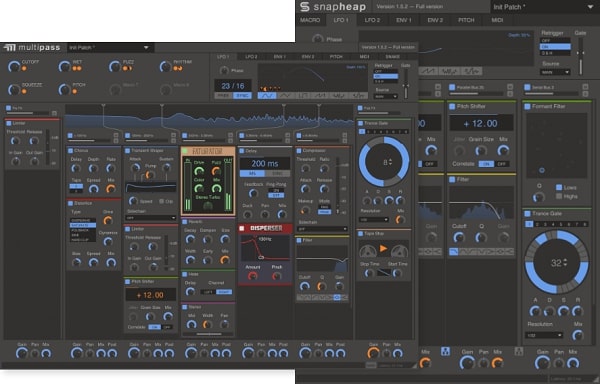Viewport: 600px width, 384px height.
Task: Switch to the LFO 2 tab in Multipass
Action: tap(251, 57)
